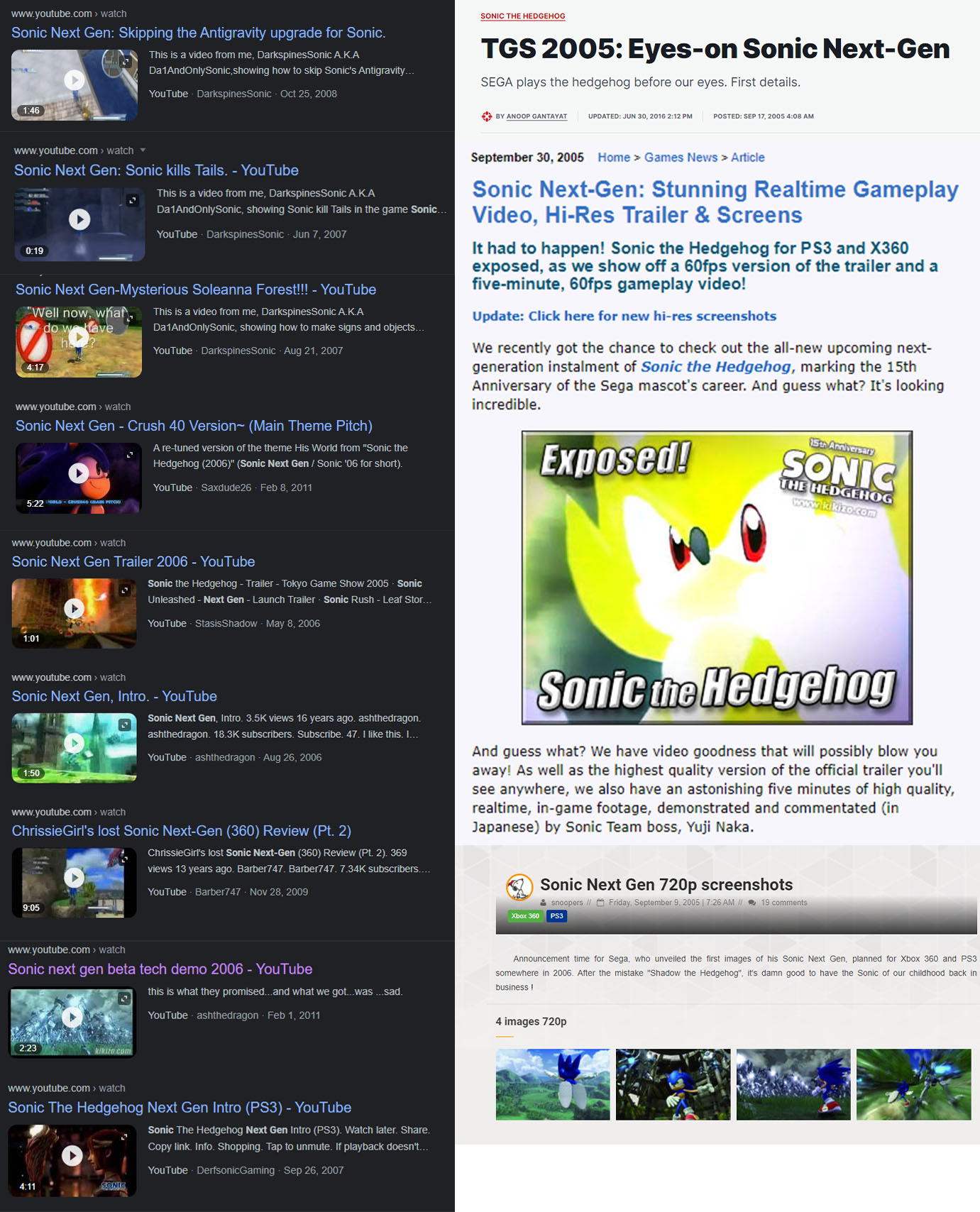This screenshot has width=980, height=1212.
Task: Open 'Stunning Realtime Gameplay Video' headline link
Action: click(715, 202)
